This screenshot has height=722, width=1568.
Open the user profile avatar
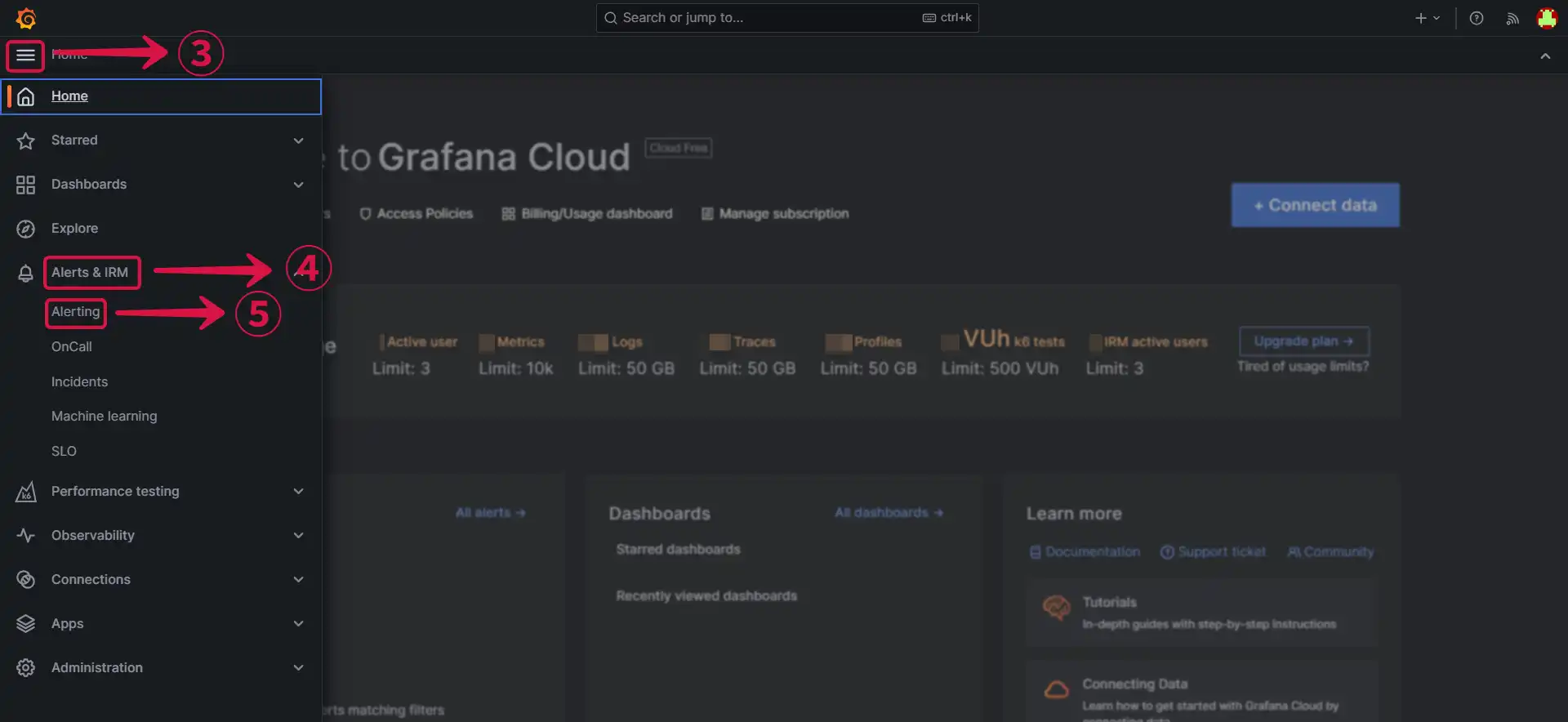[x=1547, y=18]
